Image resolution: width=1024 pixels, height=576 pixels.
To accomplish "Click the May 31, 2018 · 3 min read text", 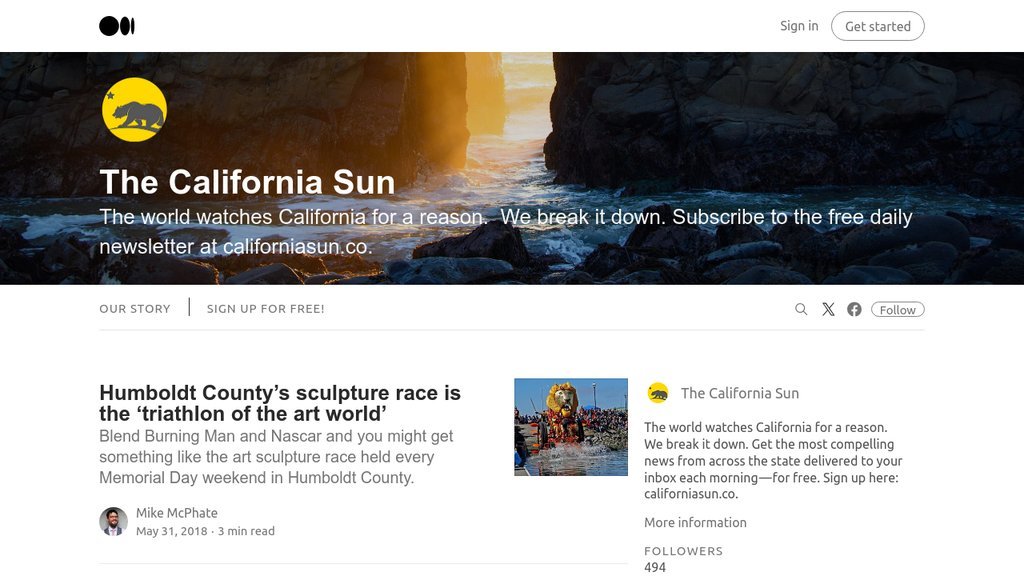I will tap(205, 531).
